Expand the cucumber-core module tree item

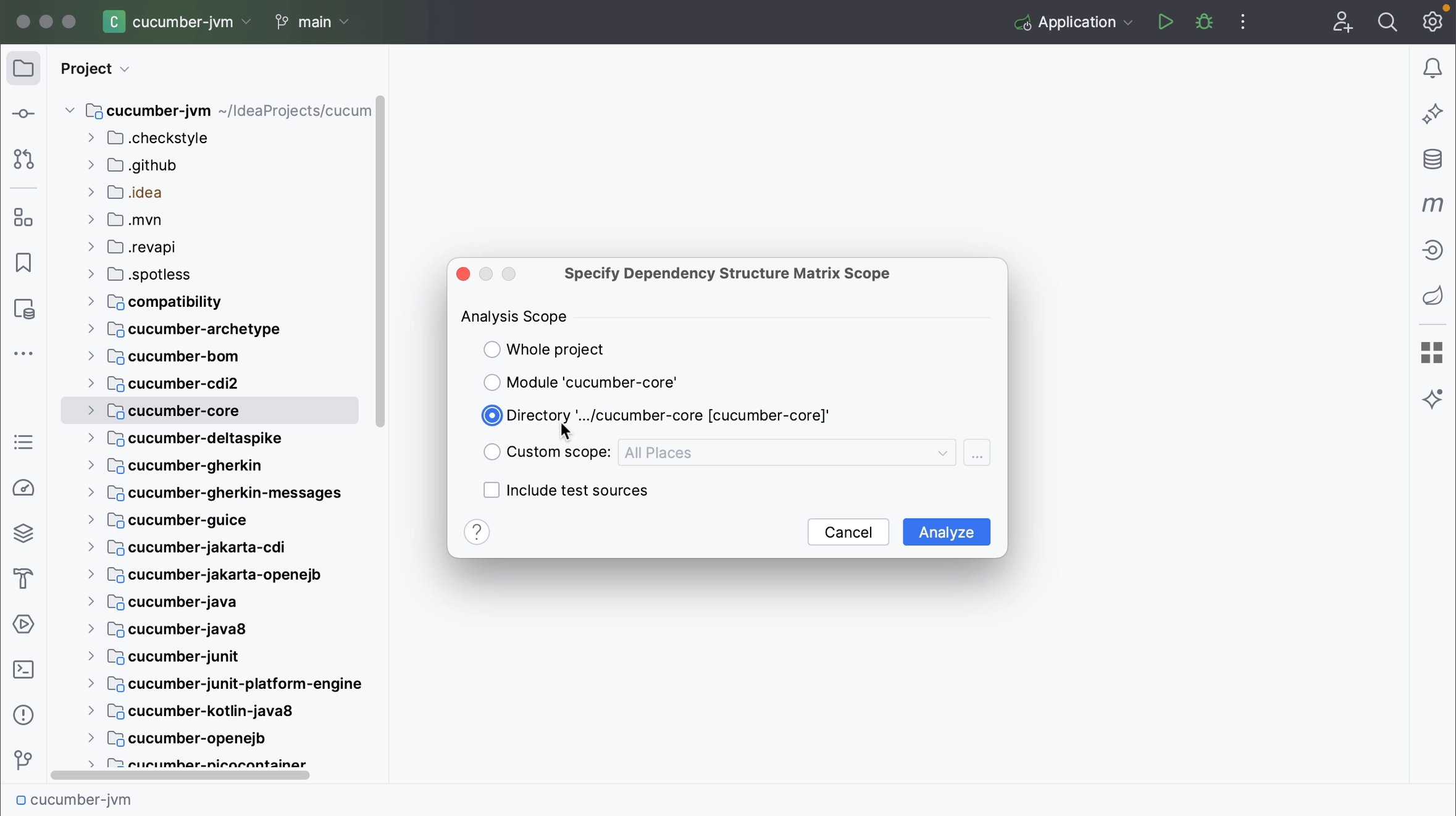[90, 410]
